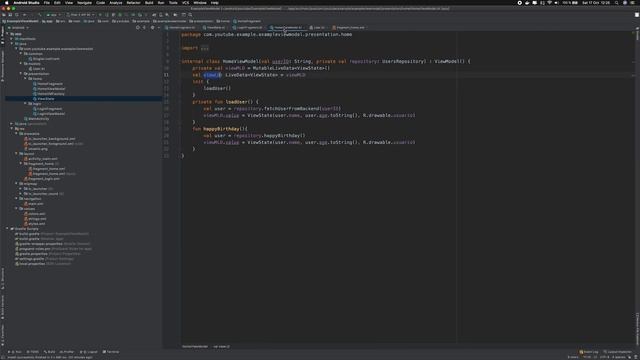Open the app run configuration dropdown

53,15
